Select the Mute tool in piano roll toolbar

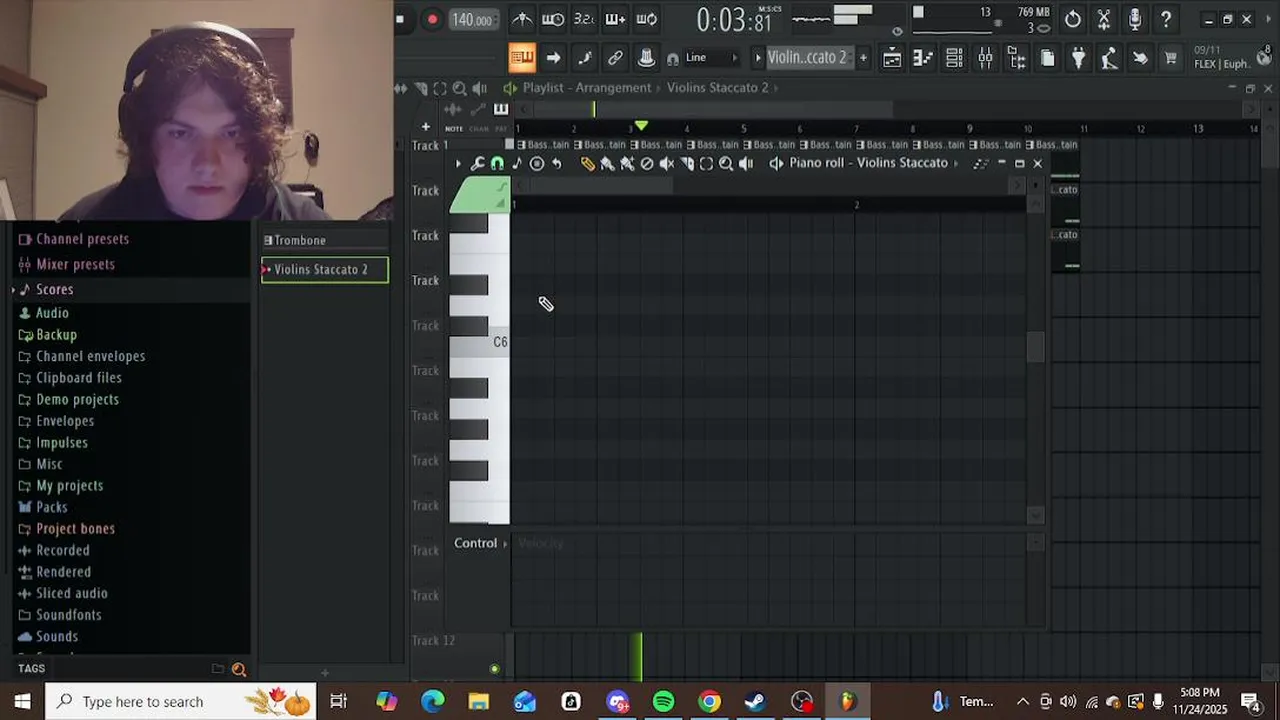[666, 163]
